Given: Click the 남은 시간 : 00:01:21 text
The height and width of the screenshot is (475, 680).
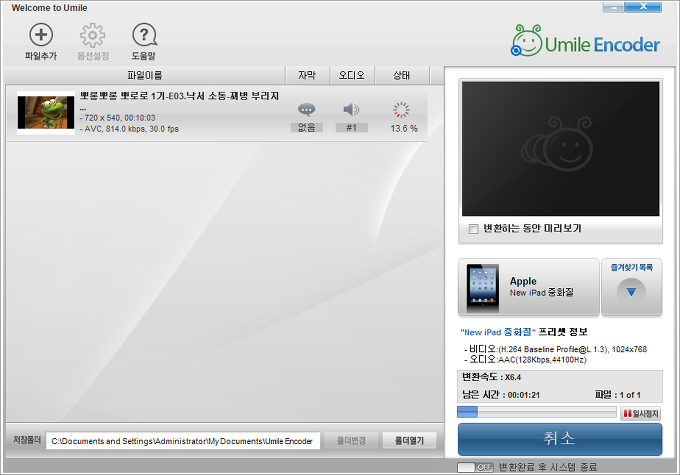Looking at the screenshot, I should pos(501,395).
